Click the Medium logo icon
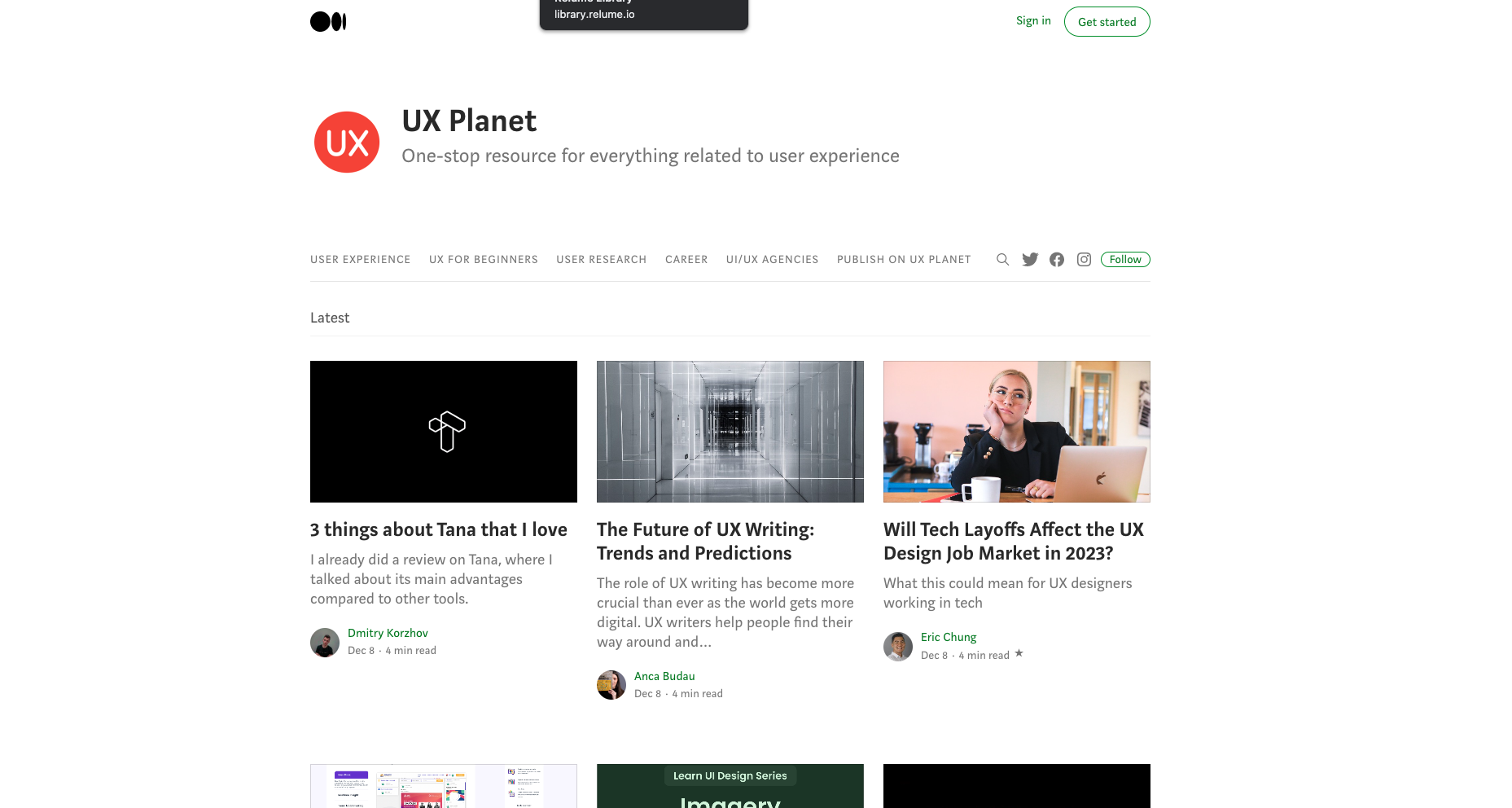The image size is (1512, 808). (x=328, y=22)
